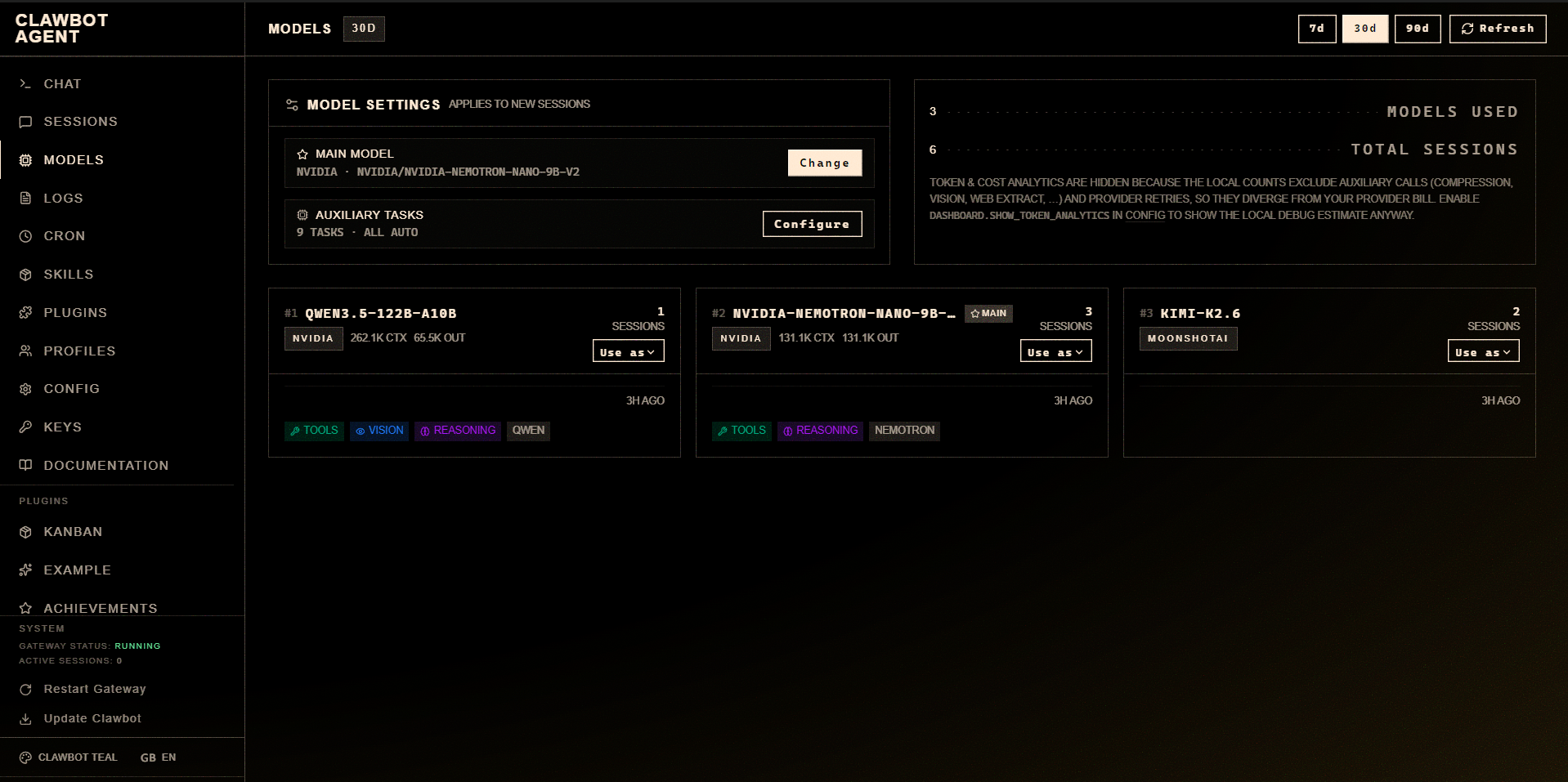The width and height of the screenshot is (1568, 782).
Task: Click the 'CLAWBOT AGENT' logo title
Action: click(x=61, y=29)
